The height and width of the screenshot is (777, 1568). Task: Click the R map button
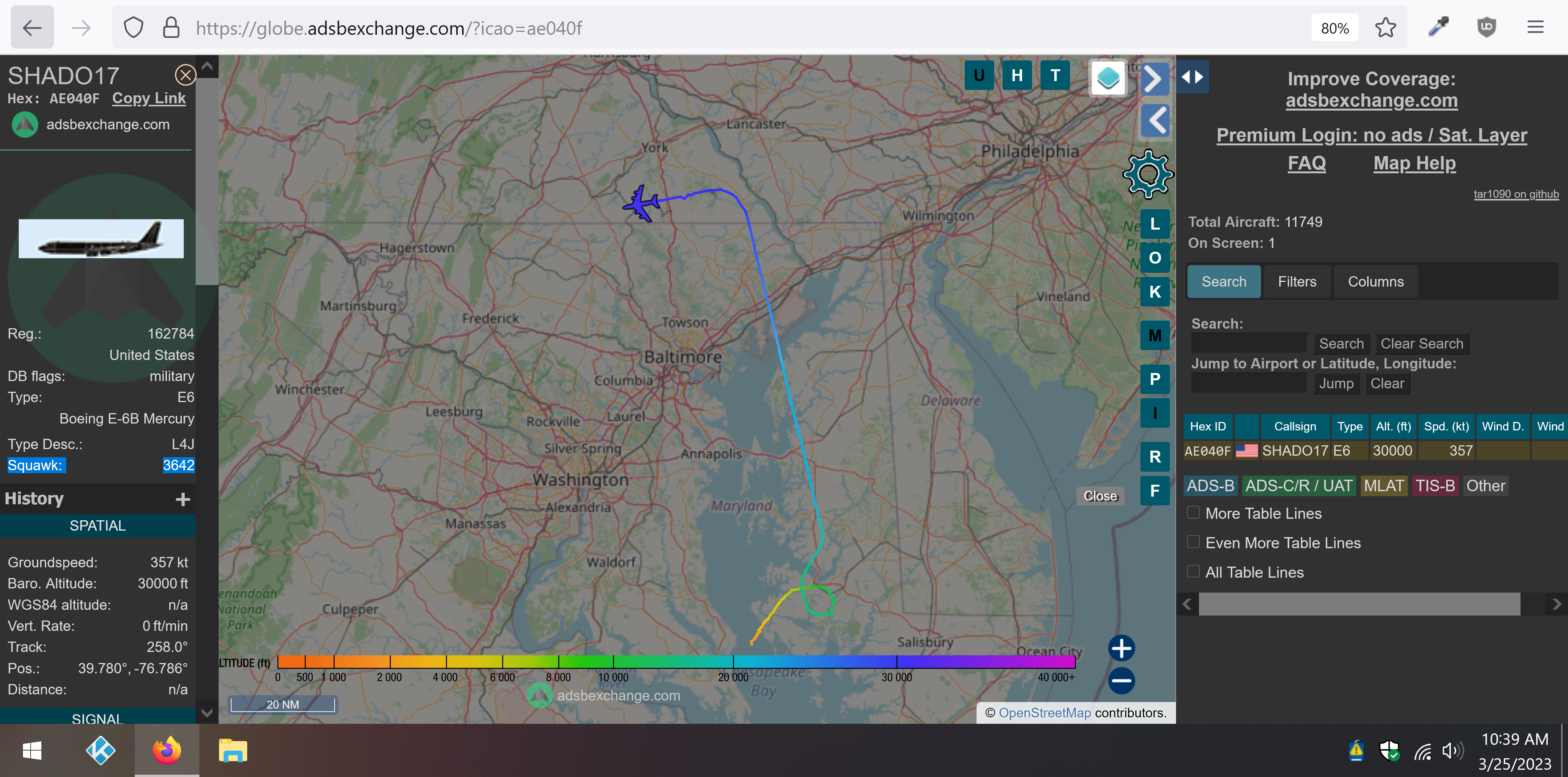tap(1154, 457)
